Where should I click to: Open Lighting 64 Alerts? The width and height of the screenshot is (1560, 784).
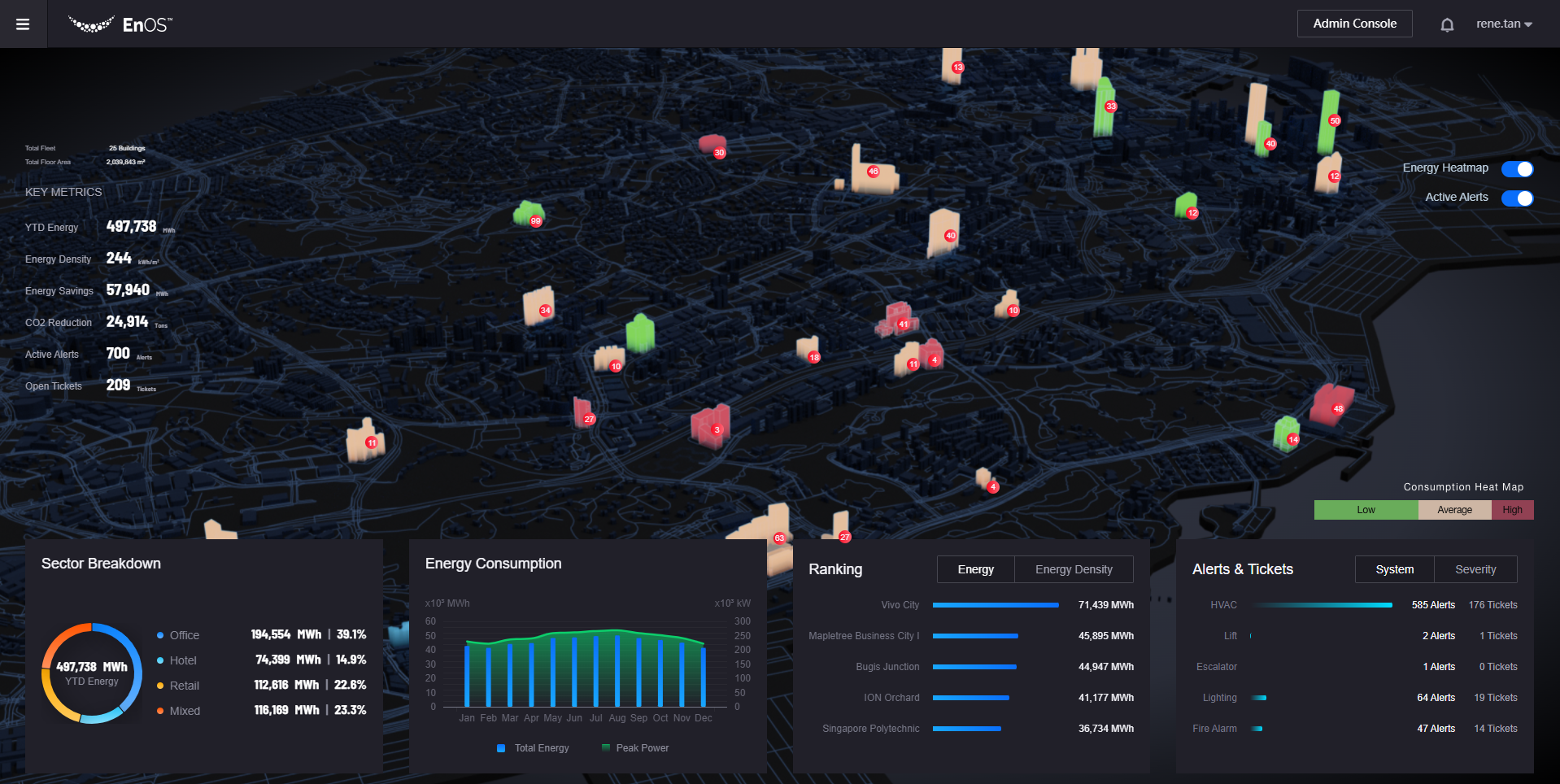(1436, 698)
